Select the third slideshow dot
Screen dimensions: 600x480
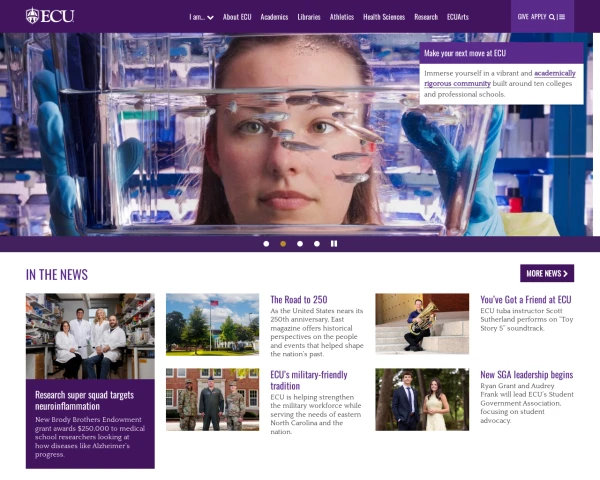click(x=300, y=244)
